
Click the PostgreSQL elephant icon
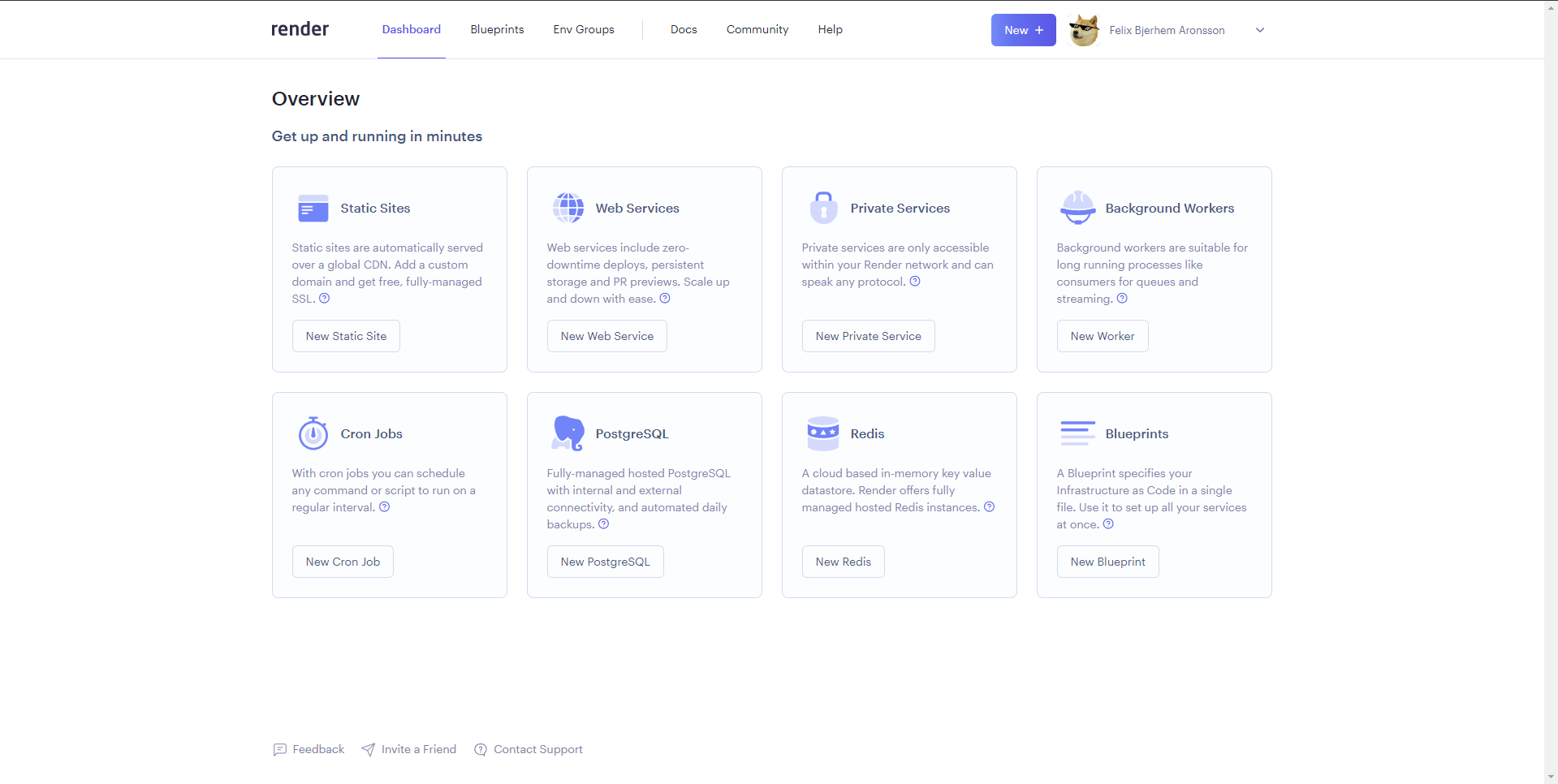[x=568, y=433]
